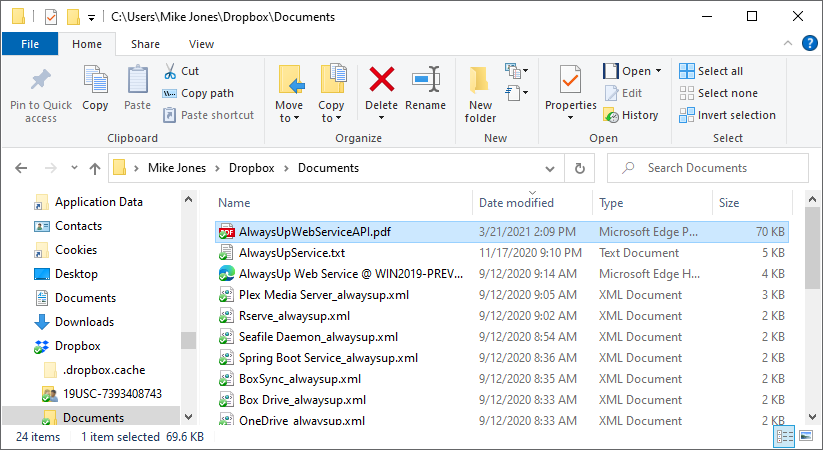823x450 pixels.
Task: Click Dropbox in address breadcrumb
Action: coord(251,168)
